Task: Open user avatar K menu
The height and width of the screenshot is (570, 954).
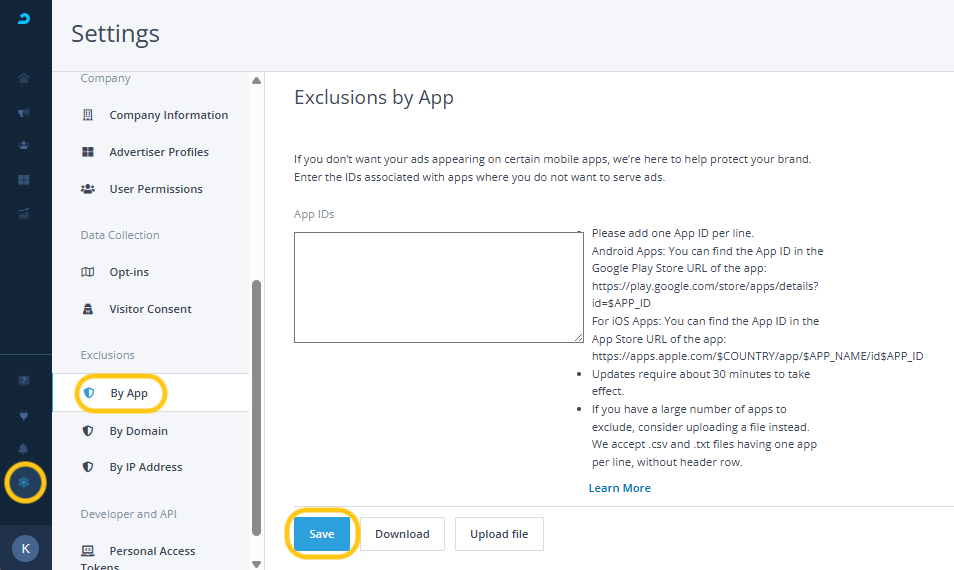Action: [25, 547]
